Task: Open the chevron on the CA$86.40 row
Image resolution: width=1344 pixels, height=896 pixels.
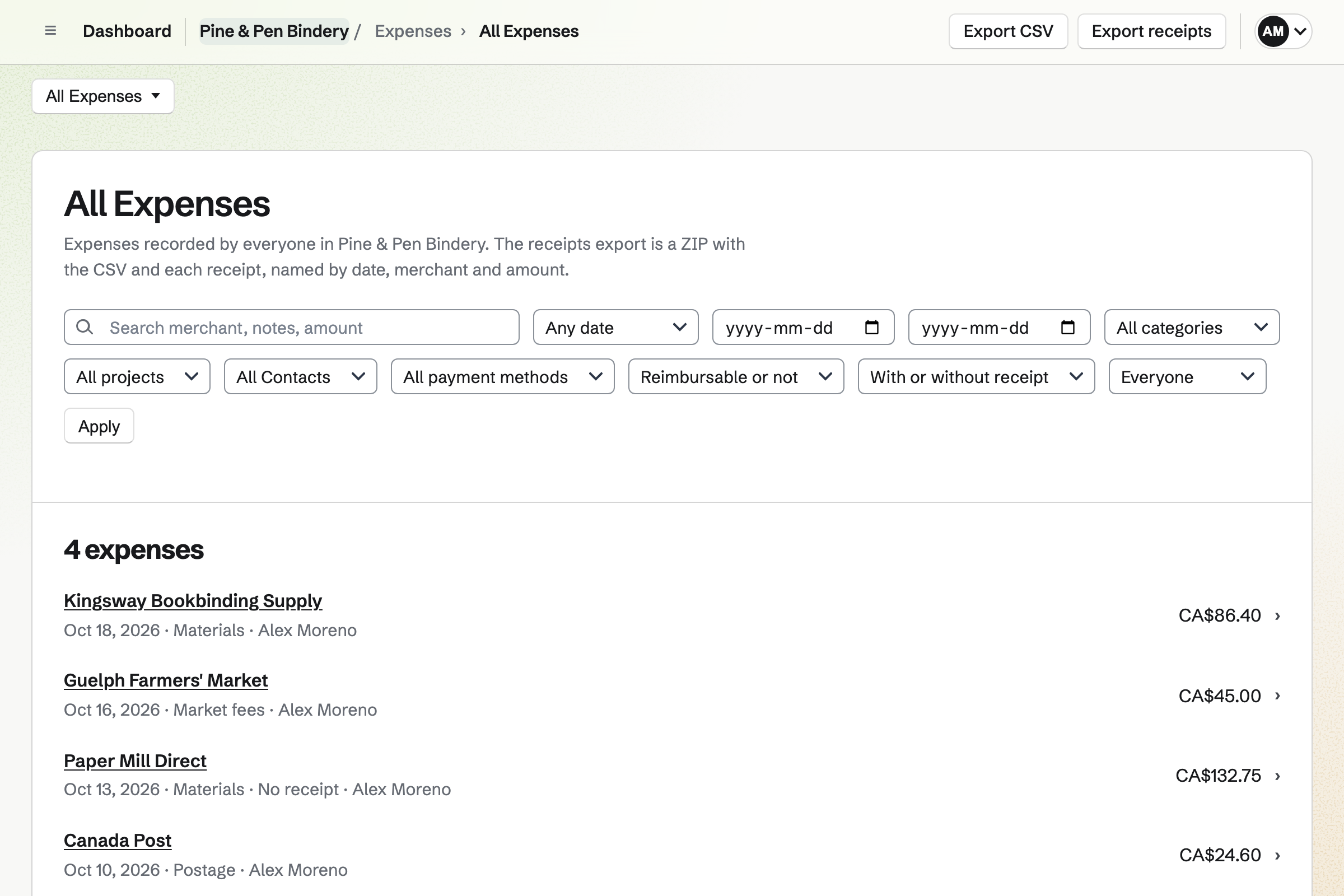Action: click(x=1277, y=616)
